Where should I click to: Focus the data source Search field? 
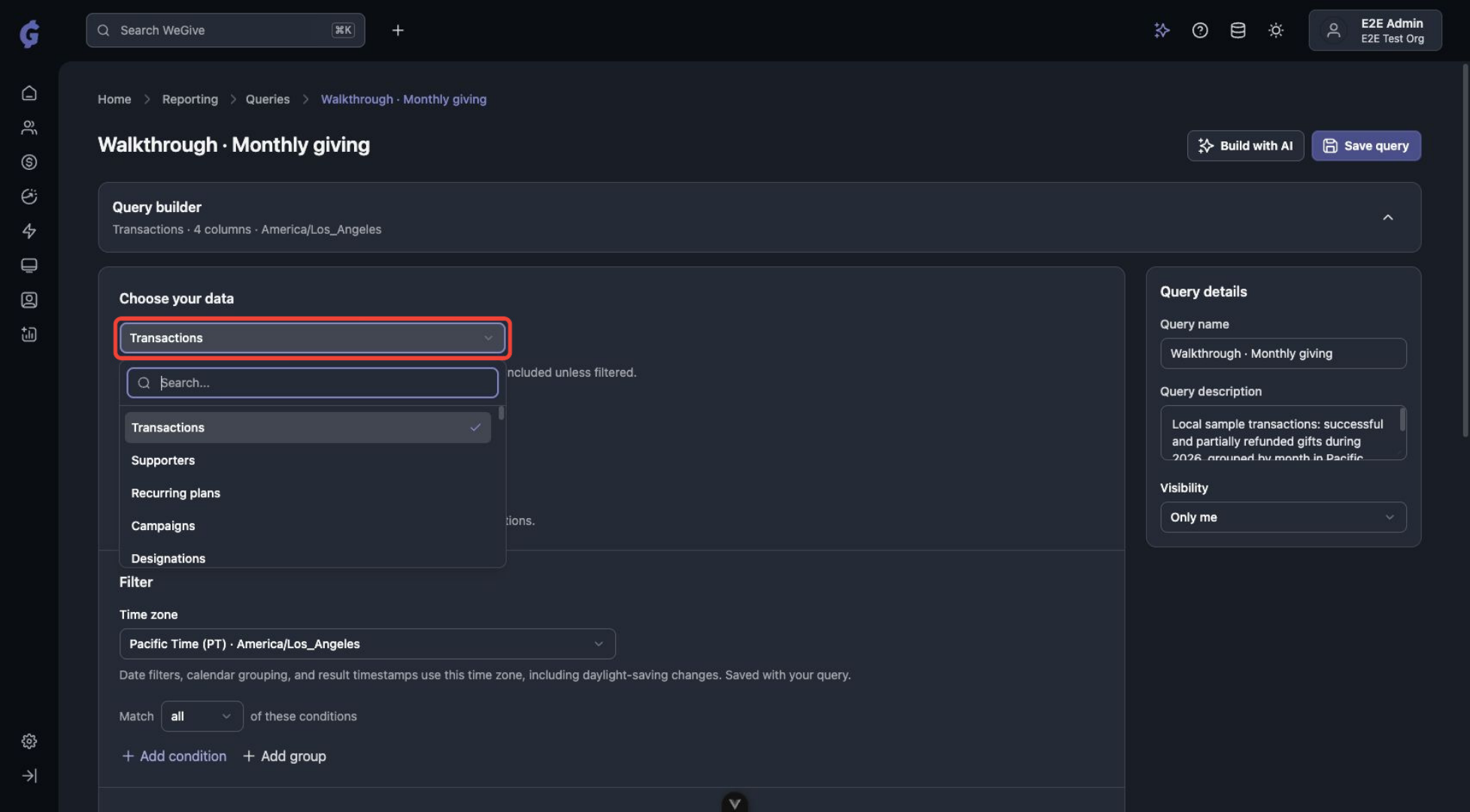(x=312, y=383)
